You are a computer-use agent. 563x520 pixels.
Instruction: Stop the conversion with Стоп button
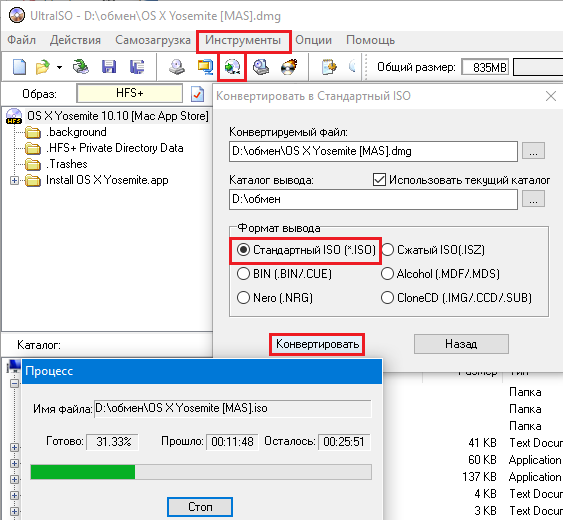coord(200,507)
